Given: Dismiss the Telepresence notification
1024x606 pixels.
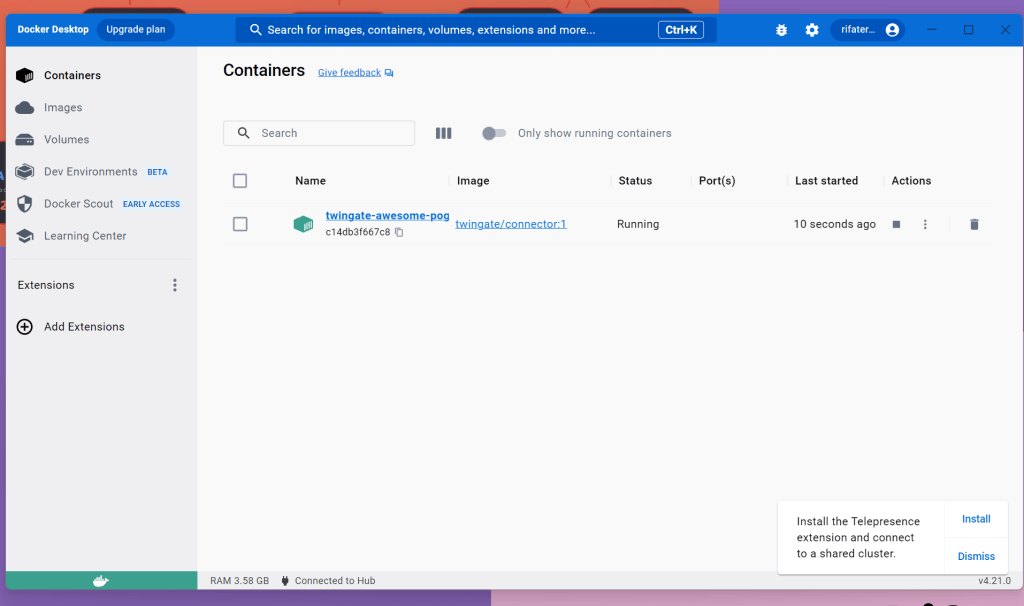Looking at the screenshot, I should point(976,556).
